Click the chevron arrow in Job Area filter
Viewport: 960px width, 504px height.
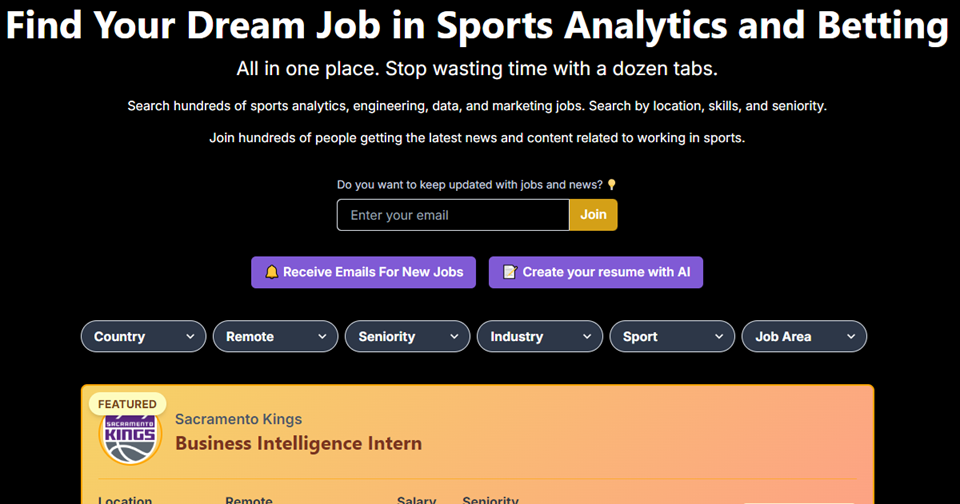pyautogui.click(x=851, y=337)
